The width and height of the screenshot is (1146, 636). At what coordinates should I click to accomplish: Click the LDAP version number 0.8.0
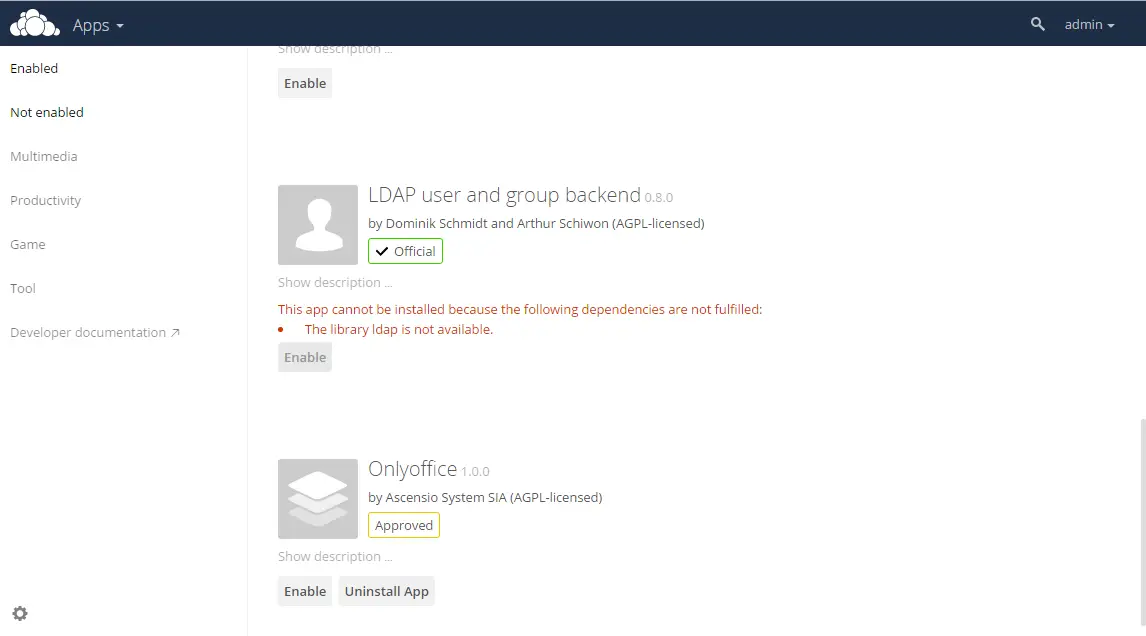(x=659, y=197)
